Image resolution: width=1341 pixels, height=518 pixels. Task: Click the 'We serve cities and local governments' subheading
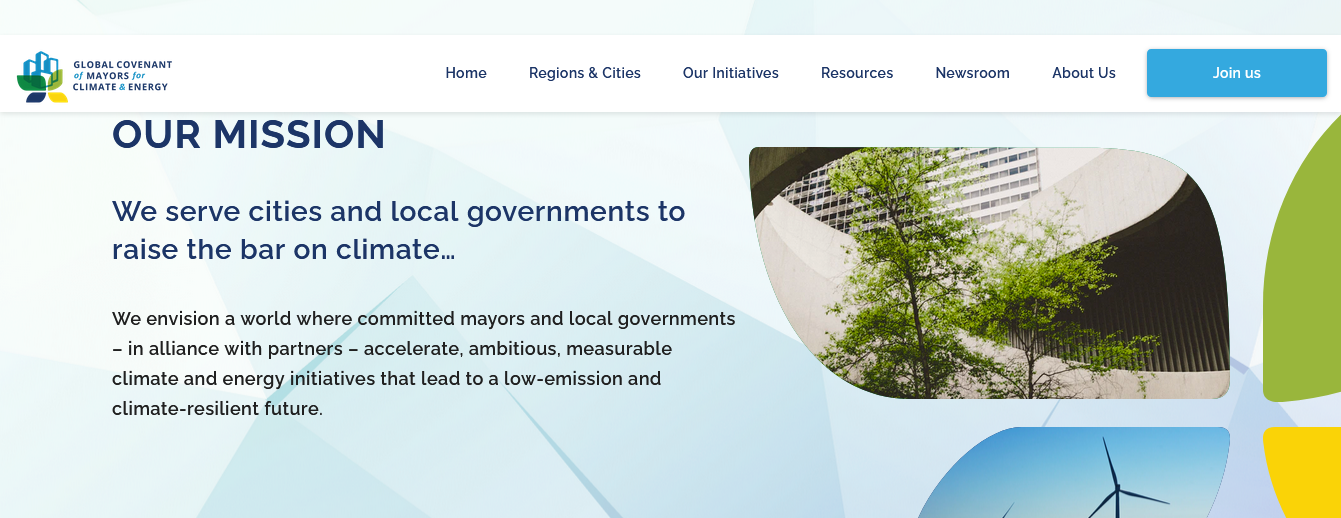pyautogui.click(x=399, y=230)
